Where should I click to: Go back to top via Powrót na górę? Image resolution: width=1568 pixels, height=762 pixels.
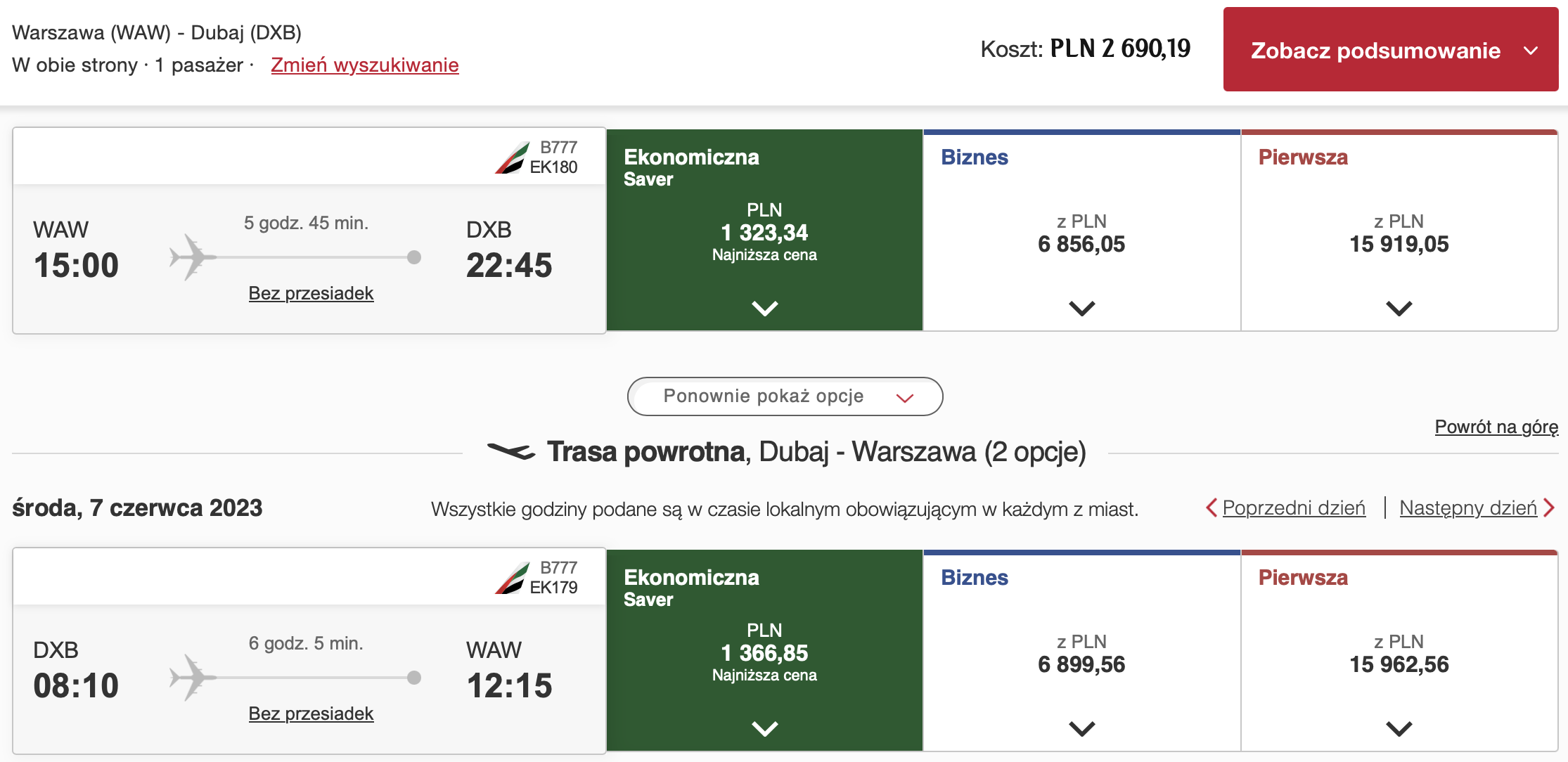[1496, 427]
